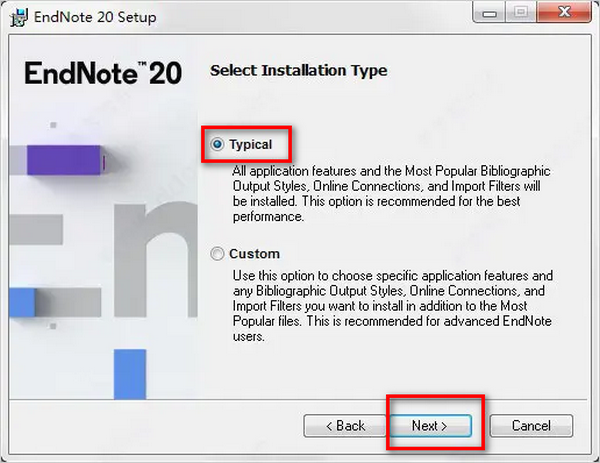Choose the Custom installation radio button
The height and width of the screenshot is (463, 600).
point(217,254)
